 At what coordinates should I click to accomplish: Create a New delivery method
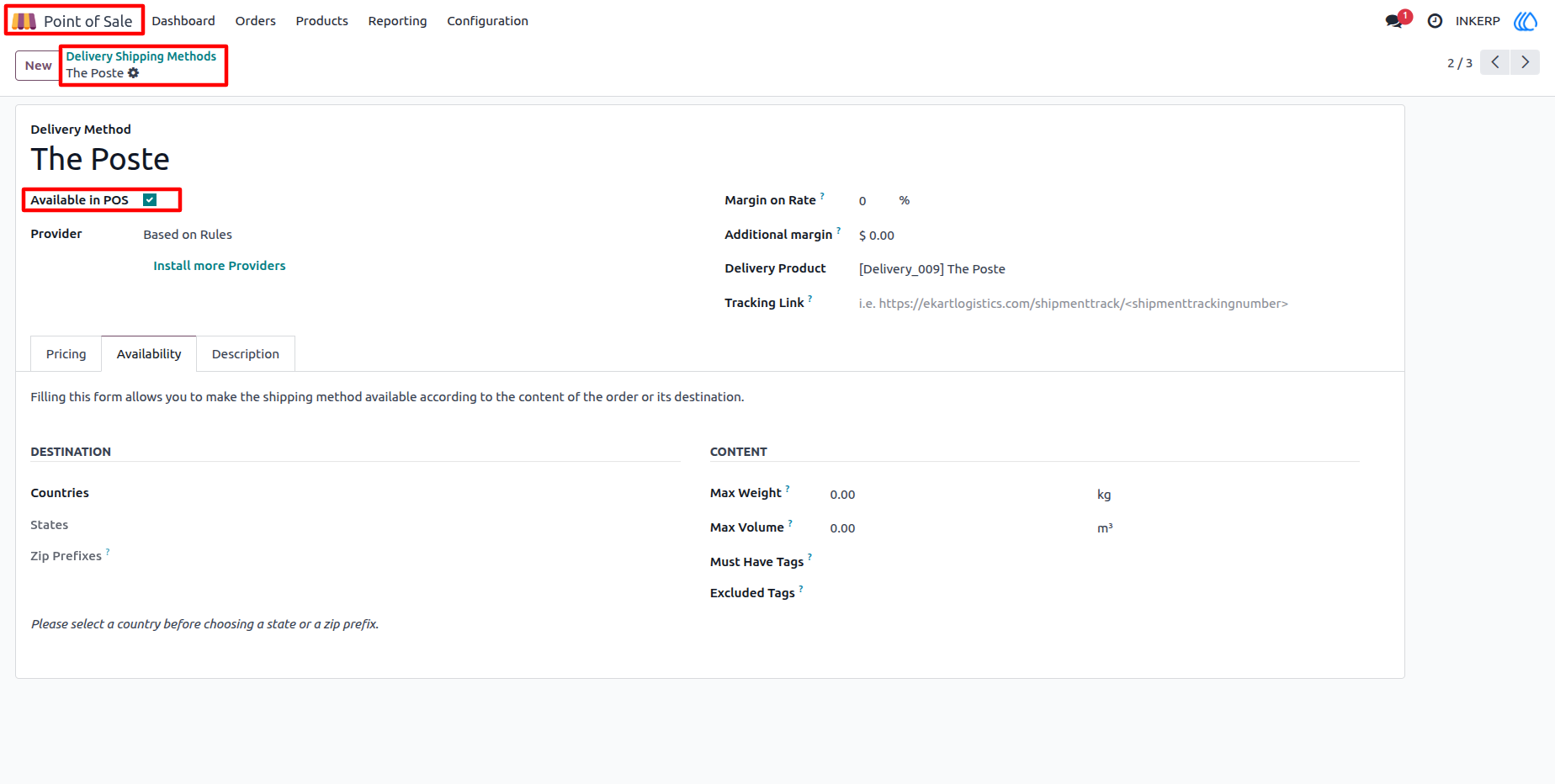(x=38, y=66)
